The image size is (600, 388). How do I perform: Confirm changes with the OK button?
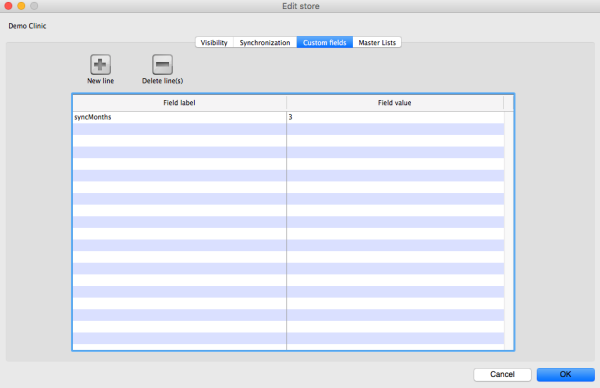(566, 375)
